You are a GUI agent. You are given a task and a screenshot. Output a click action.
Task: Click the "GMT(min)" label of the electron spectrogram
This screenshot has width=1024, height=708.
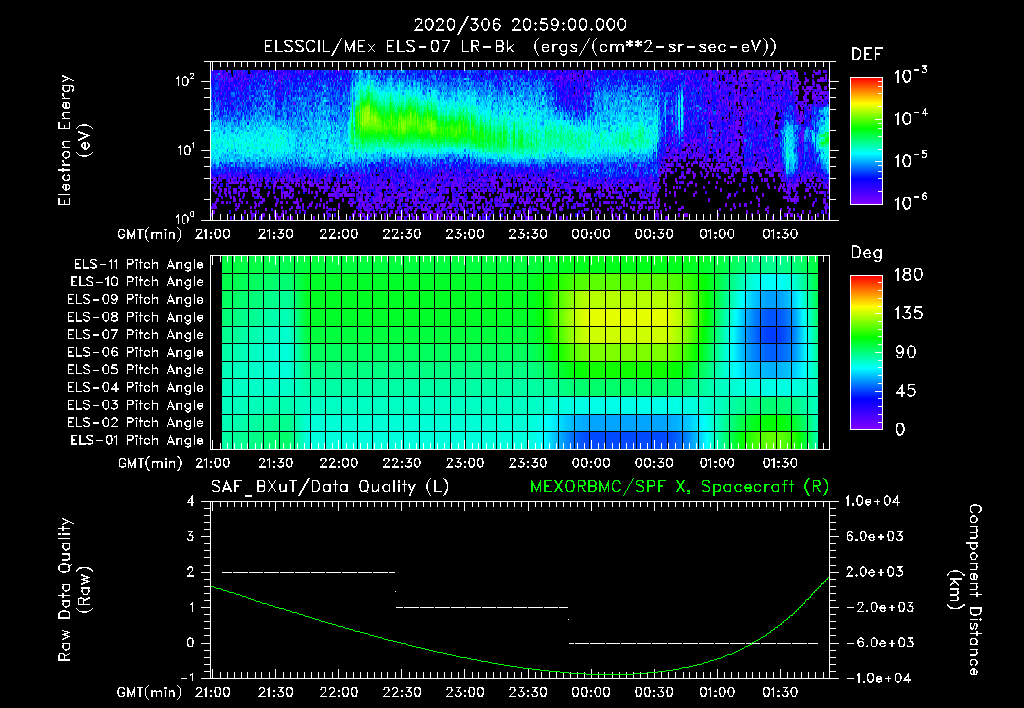tap(150, 234)
